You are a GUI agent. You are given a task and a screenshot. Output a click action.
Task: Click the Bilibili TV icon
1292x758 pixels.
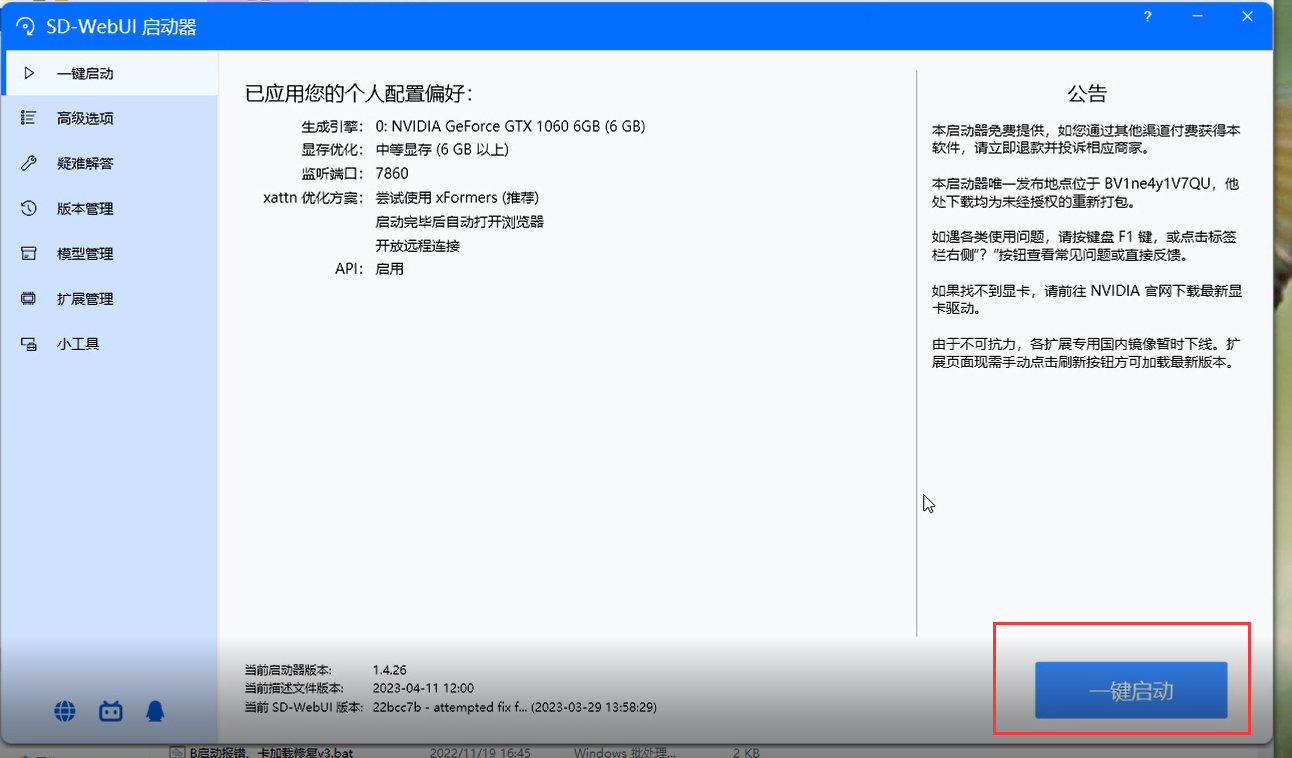pos(111,711)
